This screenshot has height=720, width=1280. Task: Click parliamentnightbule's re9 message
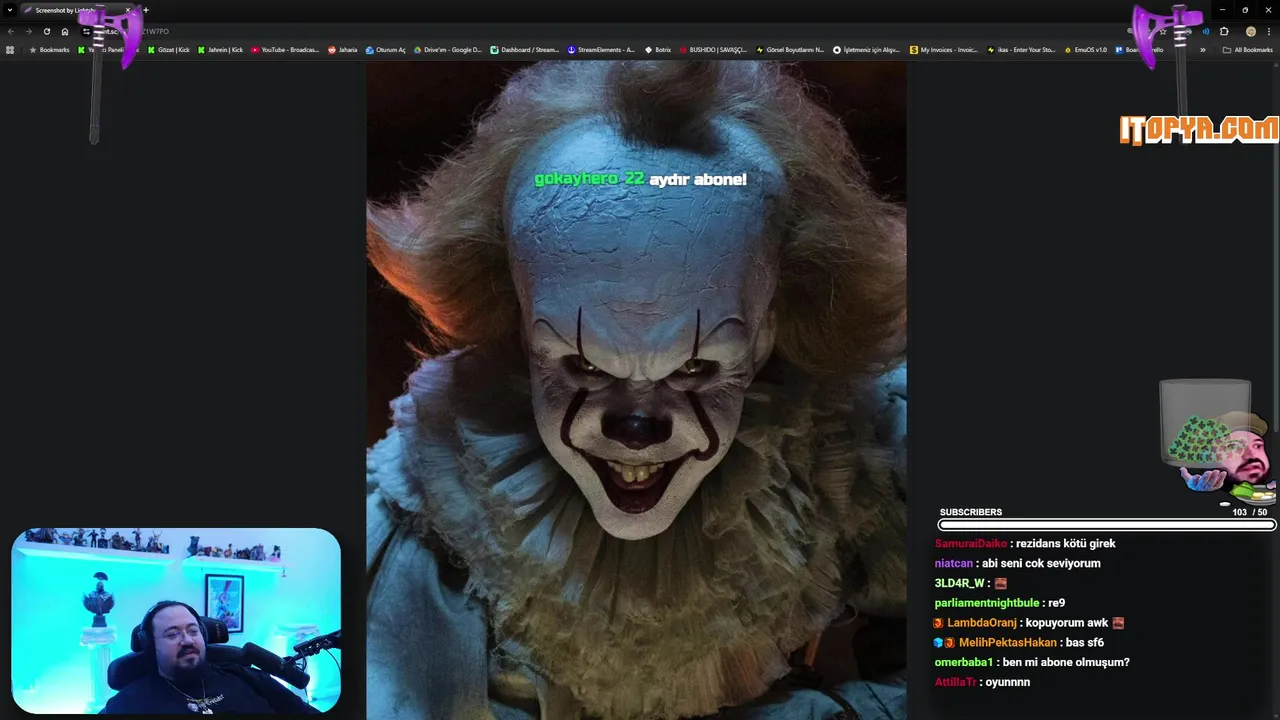(x=999, y=603)
